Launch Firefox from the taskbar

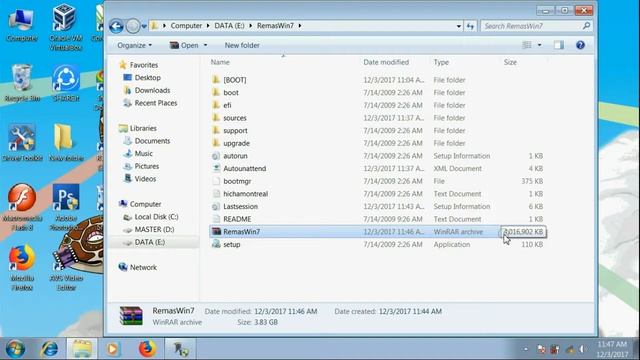point(147,349)
